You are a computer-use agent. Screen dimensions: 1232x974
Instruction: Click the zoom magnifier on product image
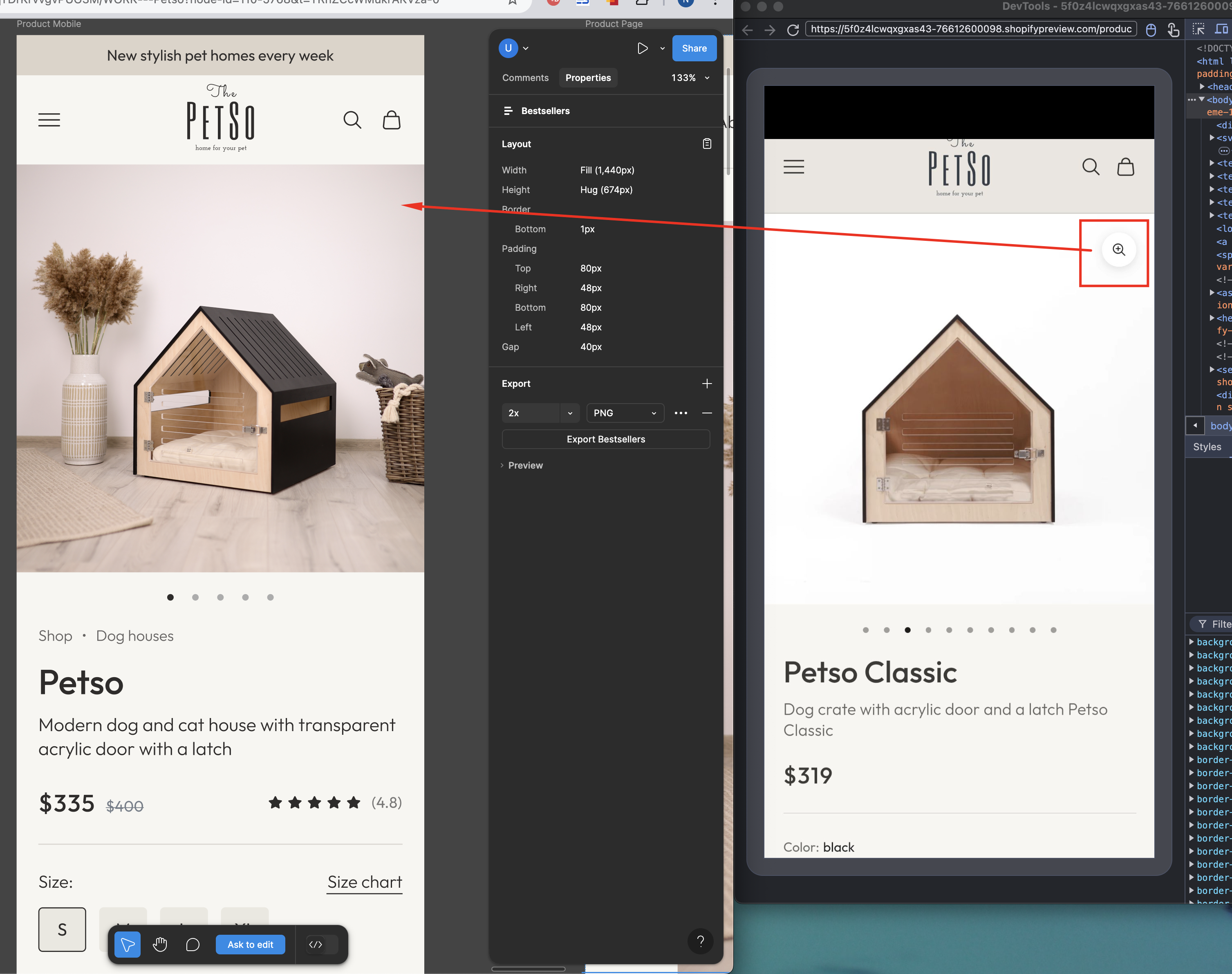[x=1118, y=250]
